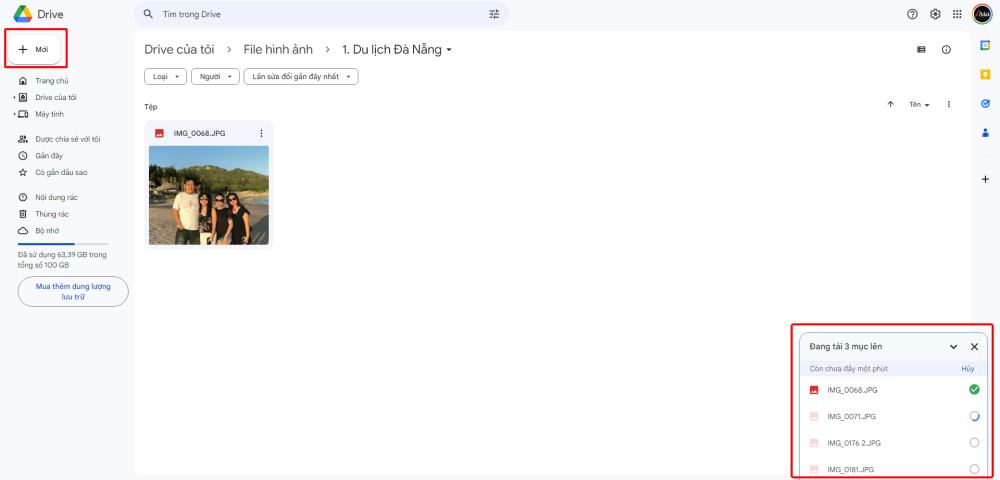The height and width of the screenshot is (480, 1000).
Task: Open search filter options icon
Action: pos(494,14)
